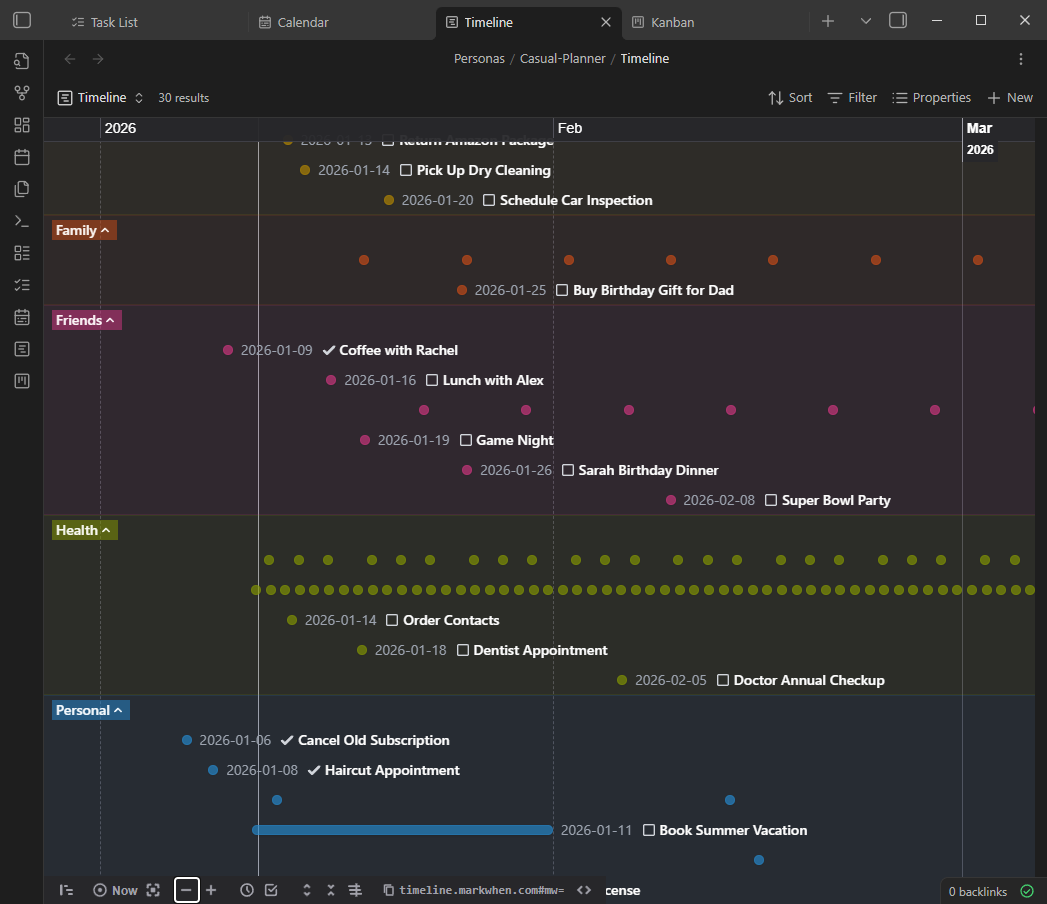Image resolution: width=1047 pixels, height=904 pixels.
Task: Copy the timeline link using the copy icon
Action: coord(386,890)
